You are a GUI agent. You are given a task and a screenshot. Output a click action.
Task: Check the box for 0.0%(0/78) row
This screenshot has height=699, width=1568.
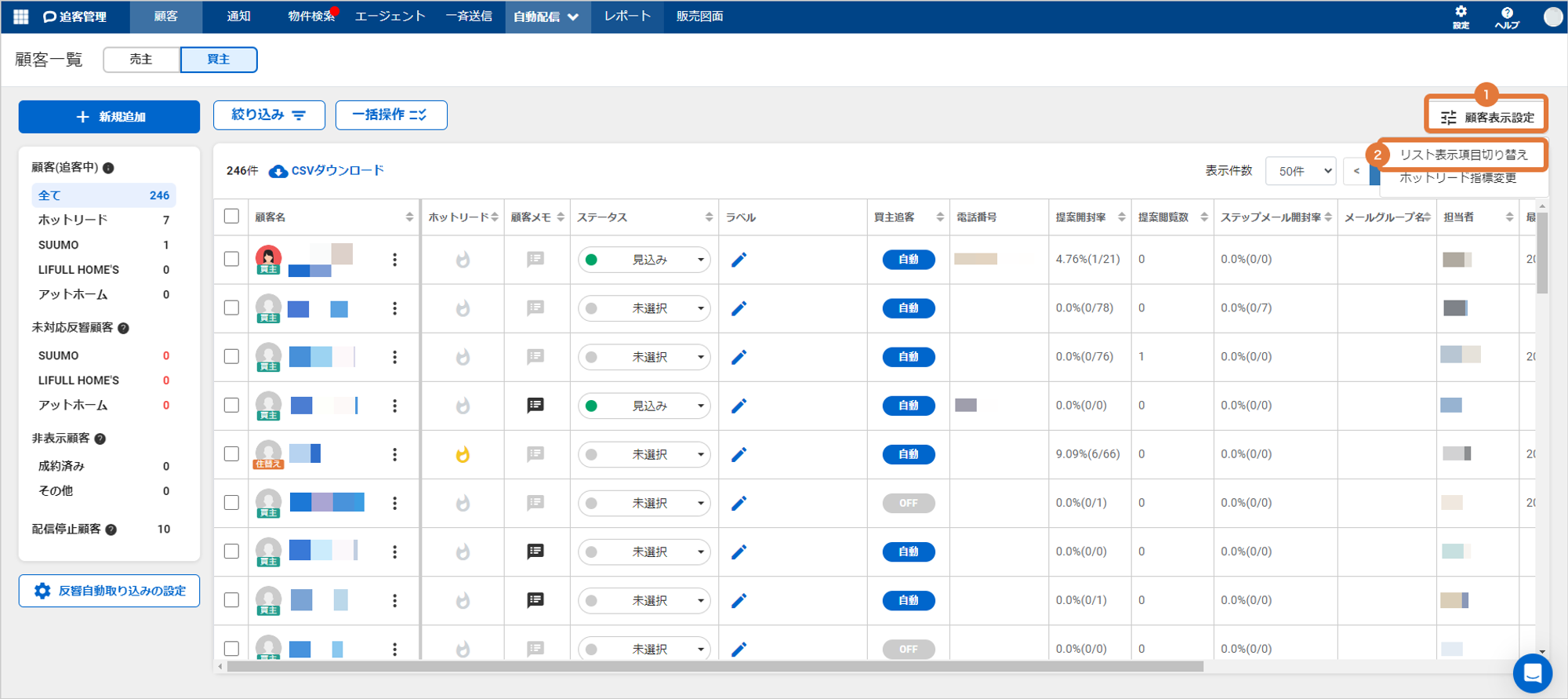(231, 308)
